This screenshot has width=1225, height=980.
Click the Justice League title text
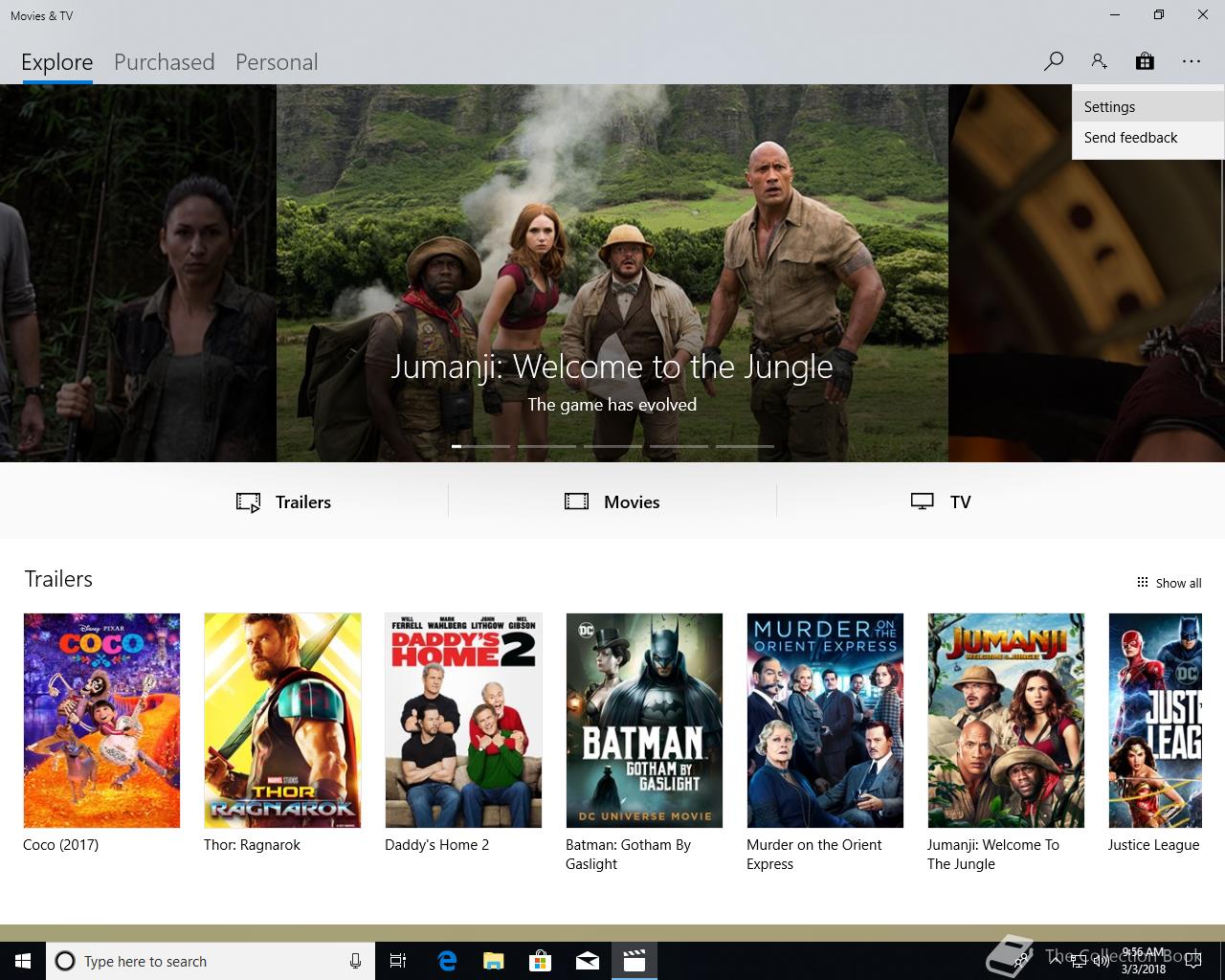1153,845
